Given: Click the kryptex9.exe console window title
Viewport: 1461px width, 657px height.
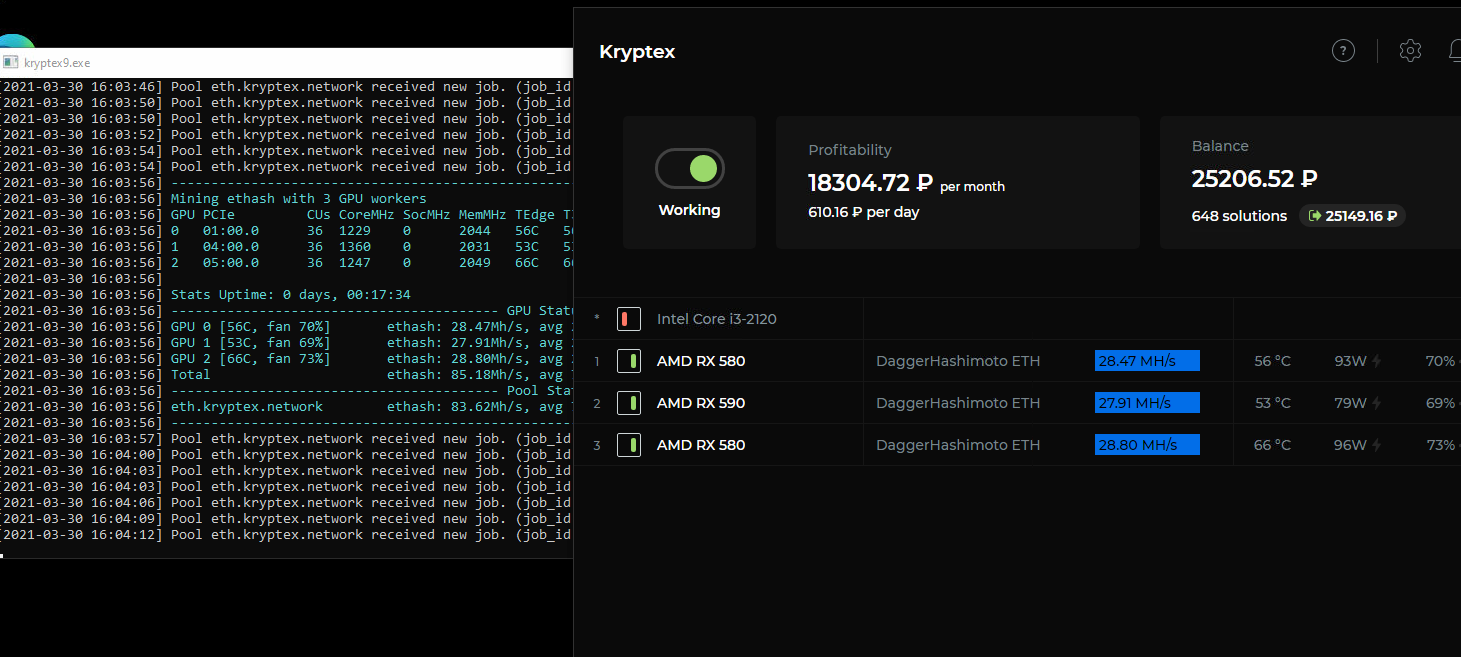Looking at the screenshot, I should pyautogui.click(x=57, y=63).
